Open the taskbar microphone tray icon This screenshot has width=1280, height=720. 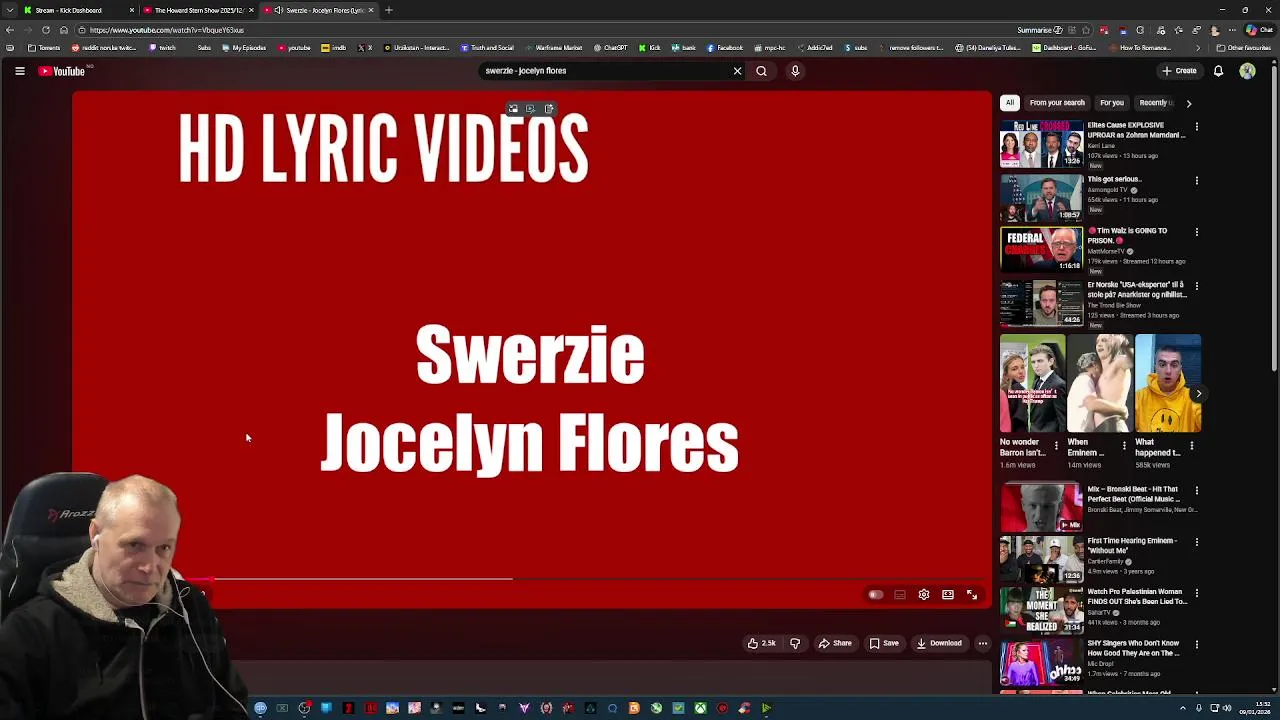[x=1198, y=708]
